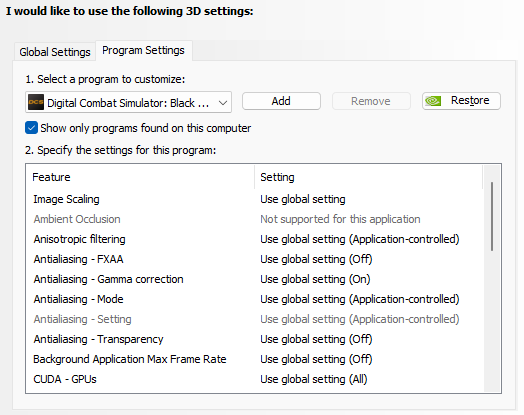This screenshot has width=524, height=415.
Task: Open Anisotropic filtering setting value
Action: 360,239
